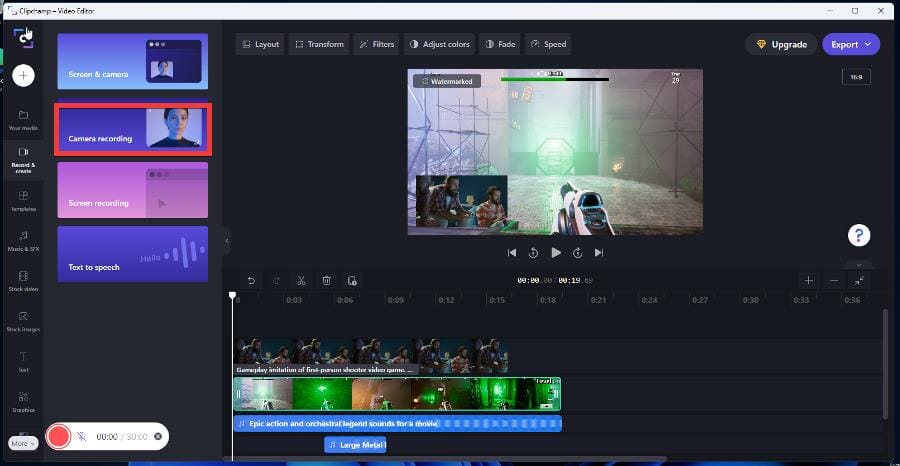Click the scissors split tool in timeline

click(x=301, y=281)
